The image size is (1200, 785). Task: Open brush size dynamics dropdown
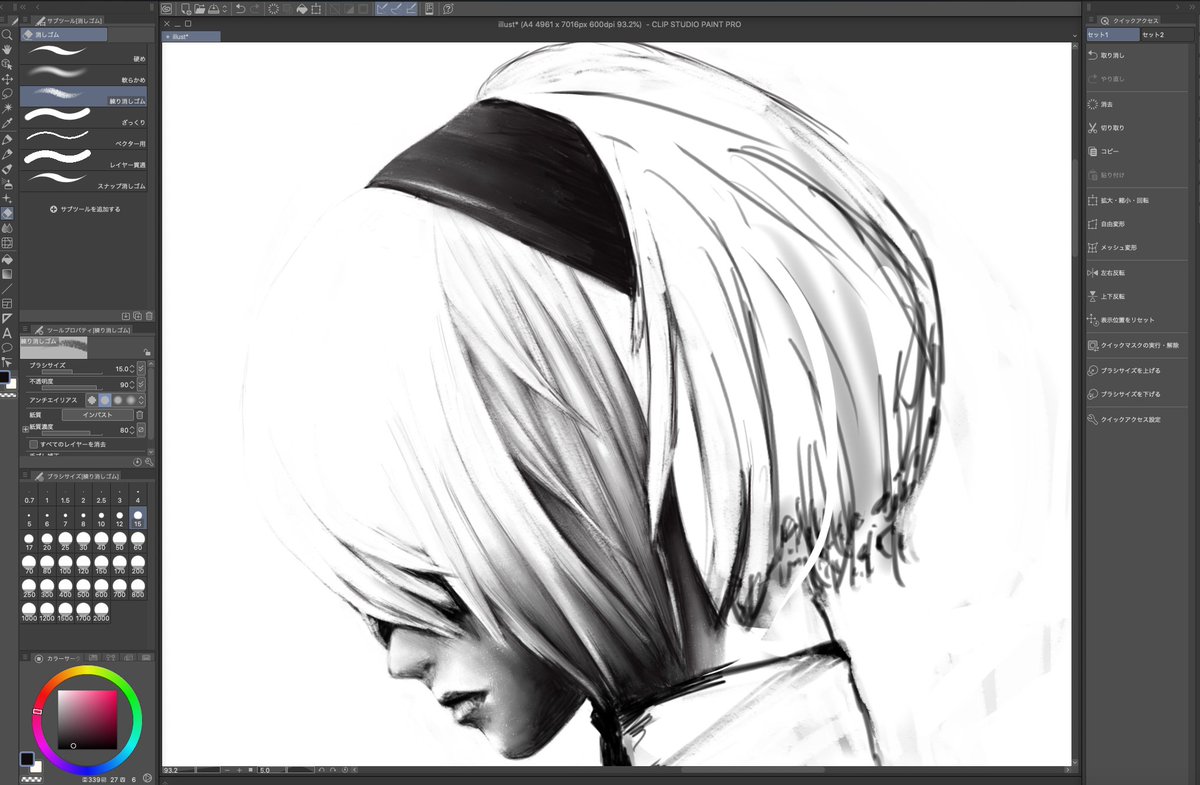click(141, 368)
